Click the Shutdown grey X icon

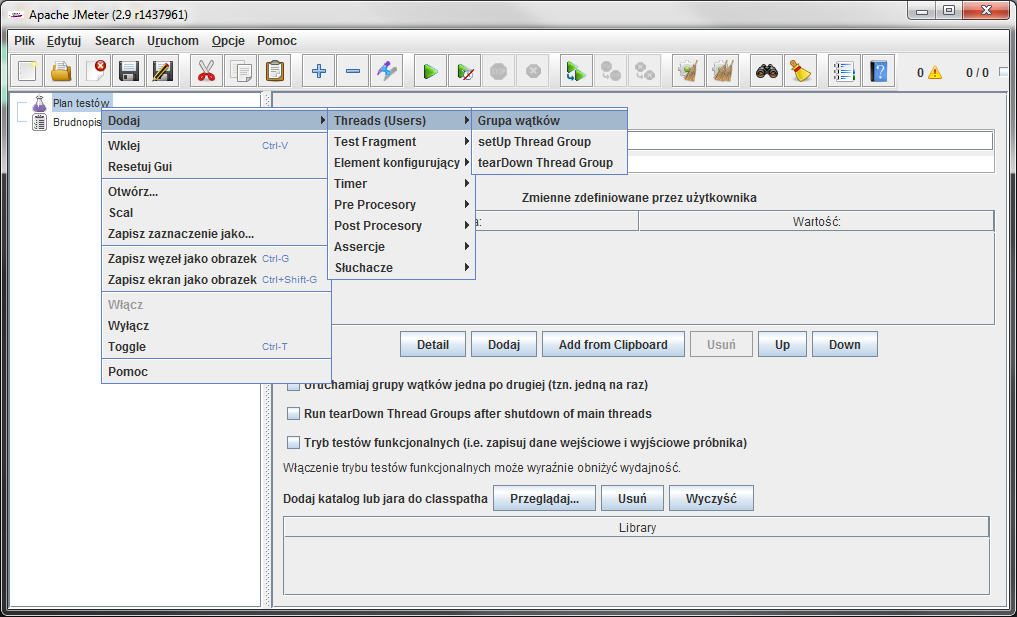click(x=533, y=71)
